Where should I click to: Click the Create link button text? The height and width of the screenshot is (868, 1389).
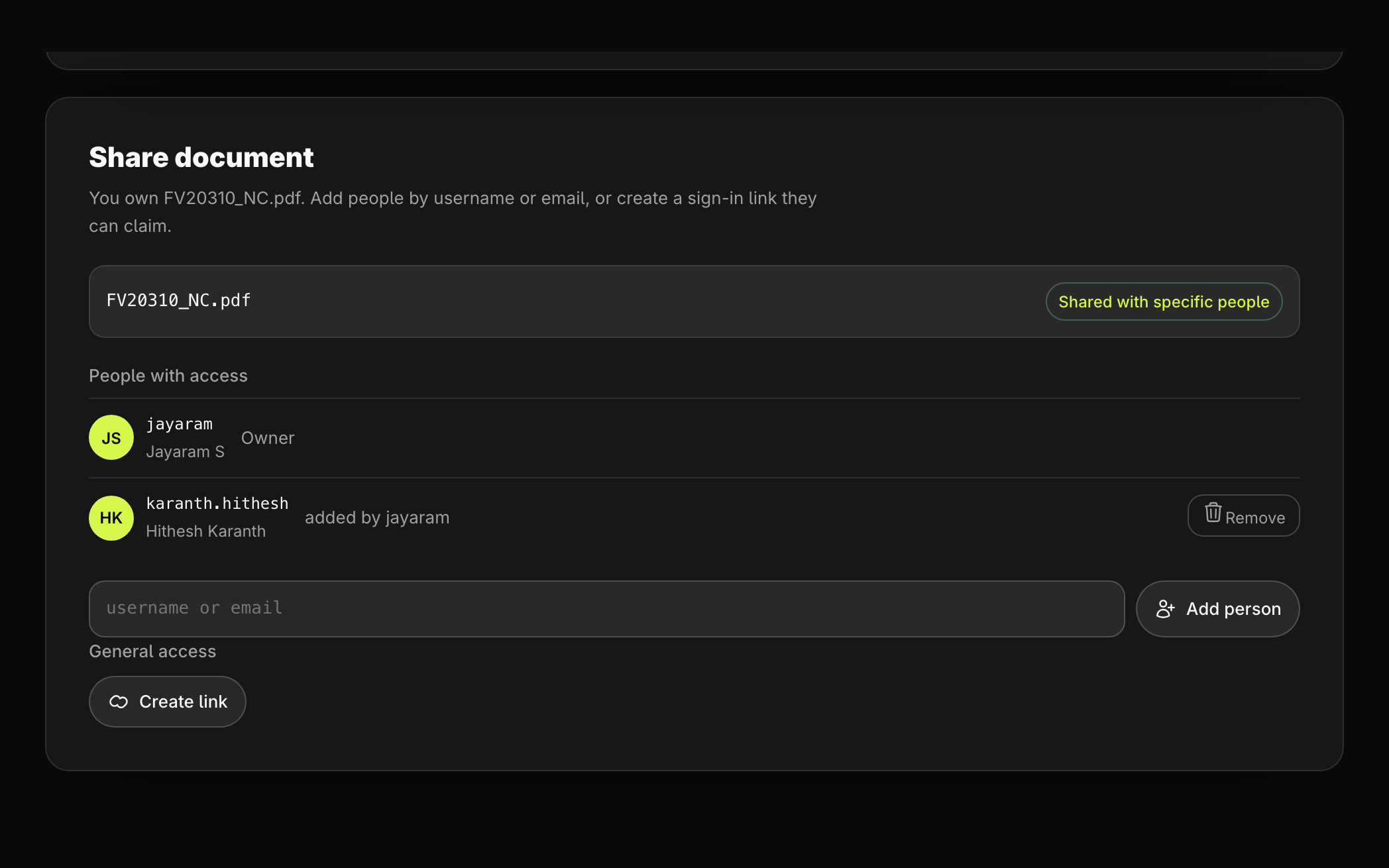pos(183,702)
